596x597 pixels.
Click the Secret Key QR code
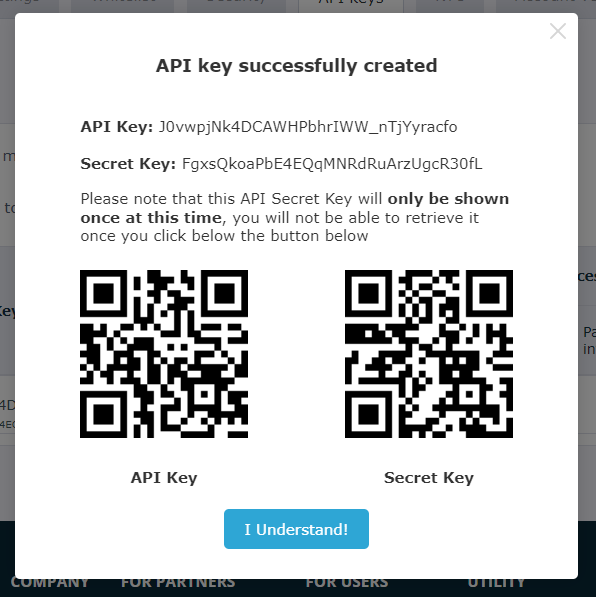pyautogui.click(x=429, y=354)
